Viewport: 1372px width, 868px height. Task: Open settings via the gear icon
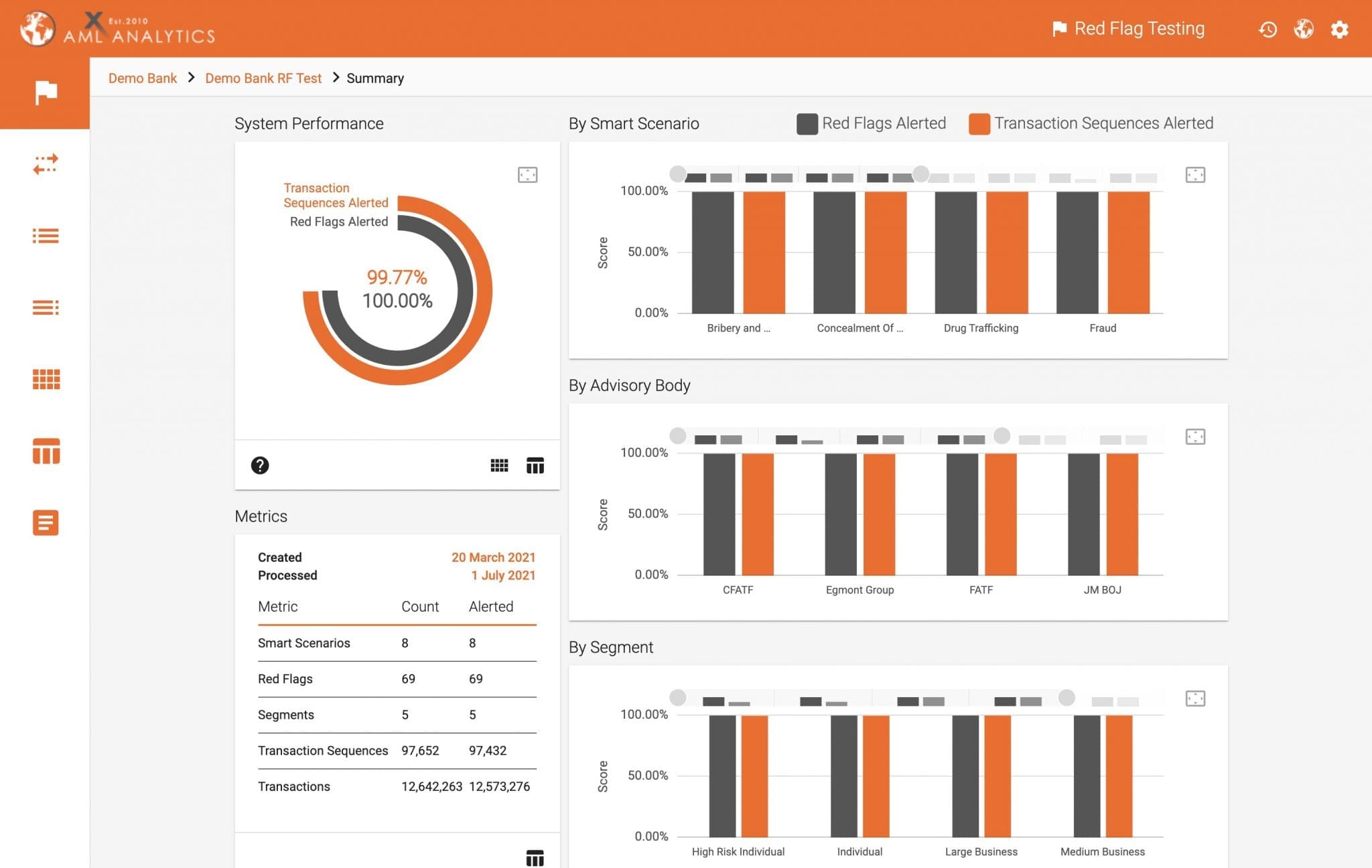1340,29
